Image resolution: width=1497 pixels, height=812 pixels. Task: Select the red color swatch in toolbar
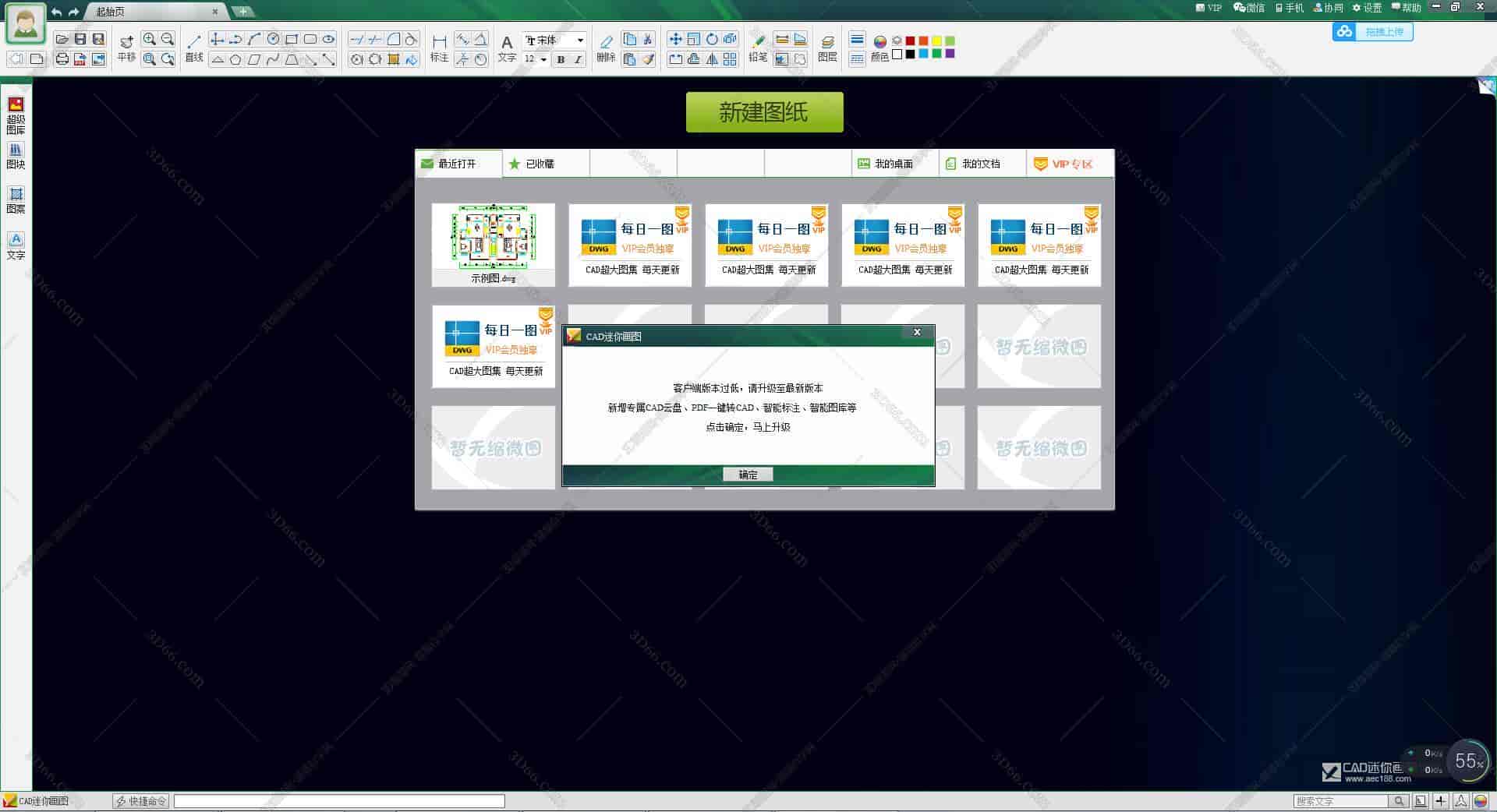tap(910, 41)
